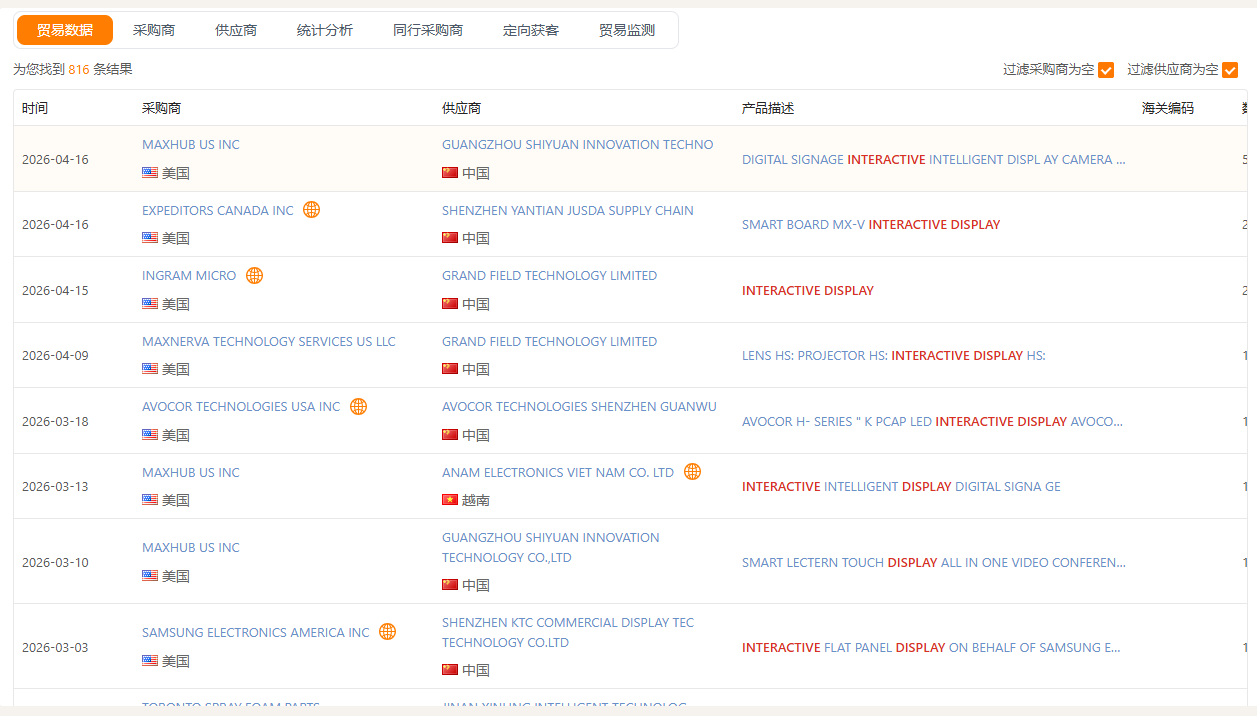
Task: Open AVOCOR TECHNOLOGIES SHENZHEN GUANWU supplier link
Action: pyautogui.click(x=579, y=407)
